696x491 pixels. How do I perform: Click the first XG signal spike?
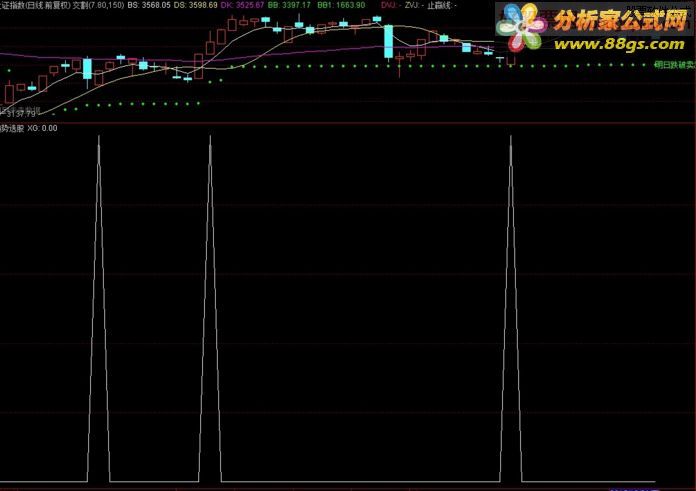tap(99, 308)
